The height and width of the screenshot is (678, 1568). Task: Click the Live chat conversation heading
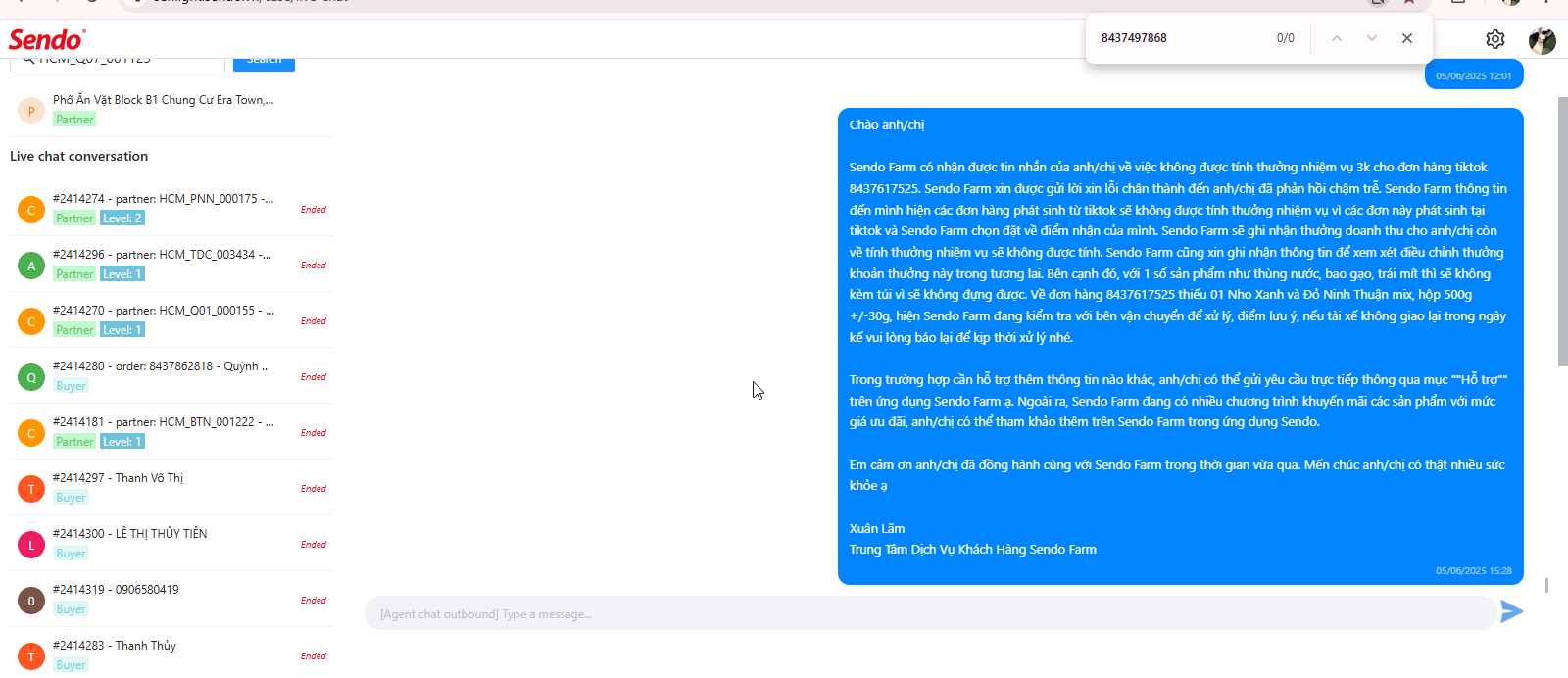click(x=78, y=156)
